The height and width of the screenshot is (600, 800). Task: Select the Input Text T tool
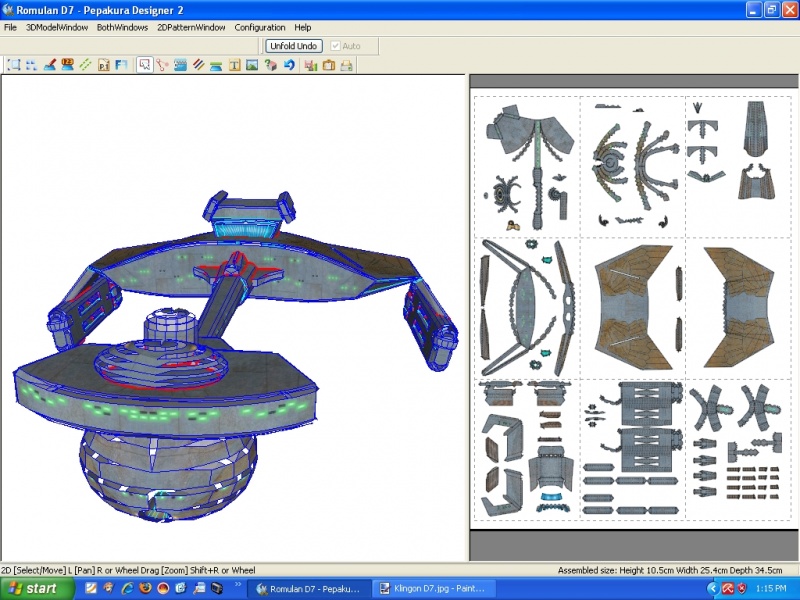(x=234, y=65)
